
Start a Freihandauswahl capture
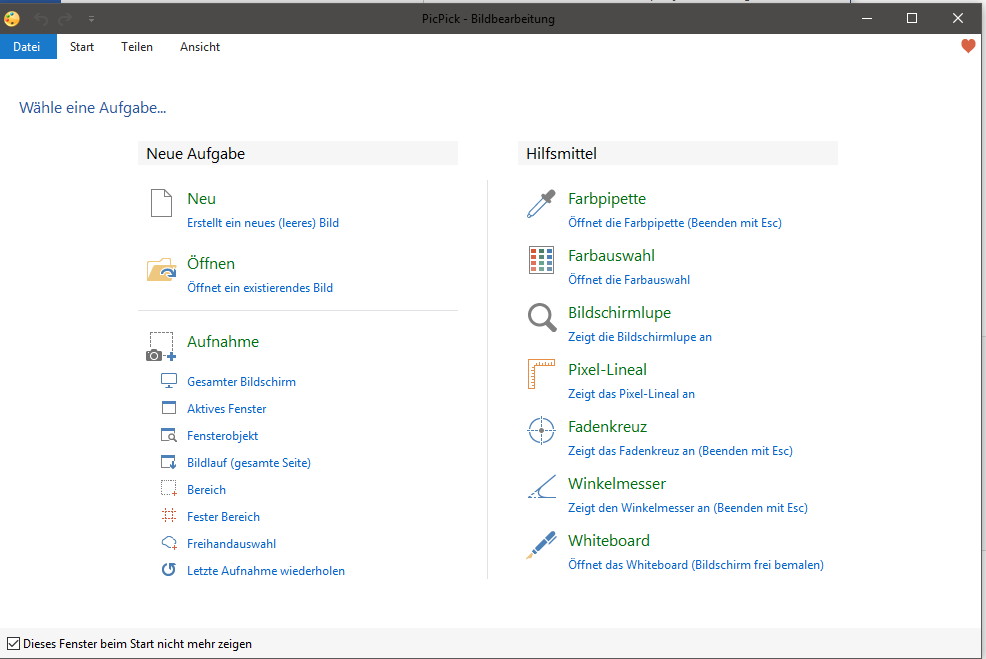231,544
